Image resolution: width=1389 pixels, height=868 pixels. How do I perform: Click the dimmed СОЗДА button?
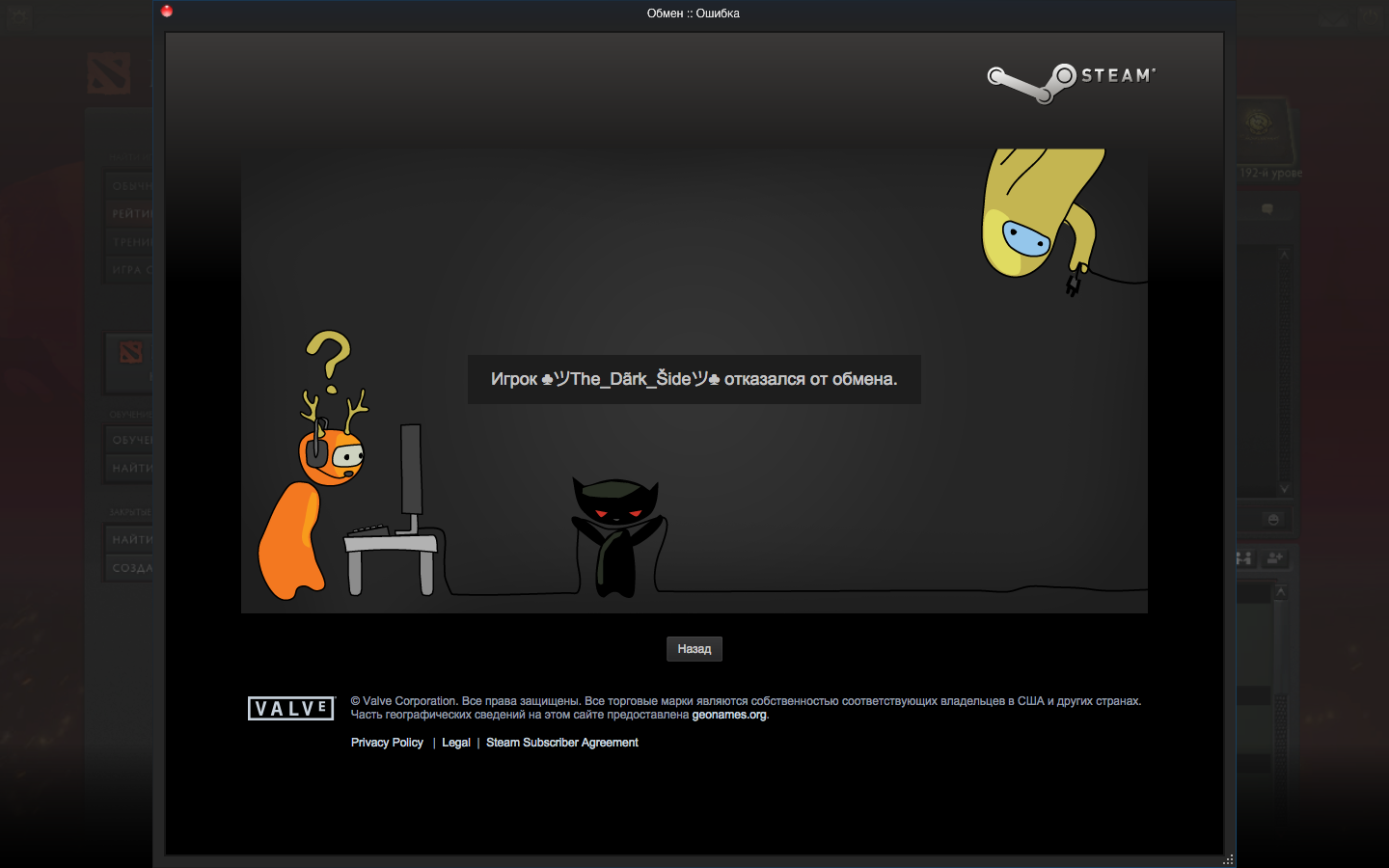[x=129, y=568]
